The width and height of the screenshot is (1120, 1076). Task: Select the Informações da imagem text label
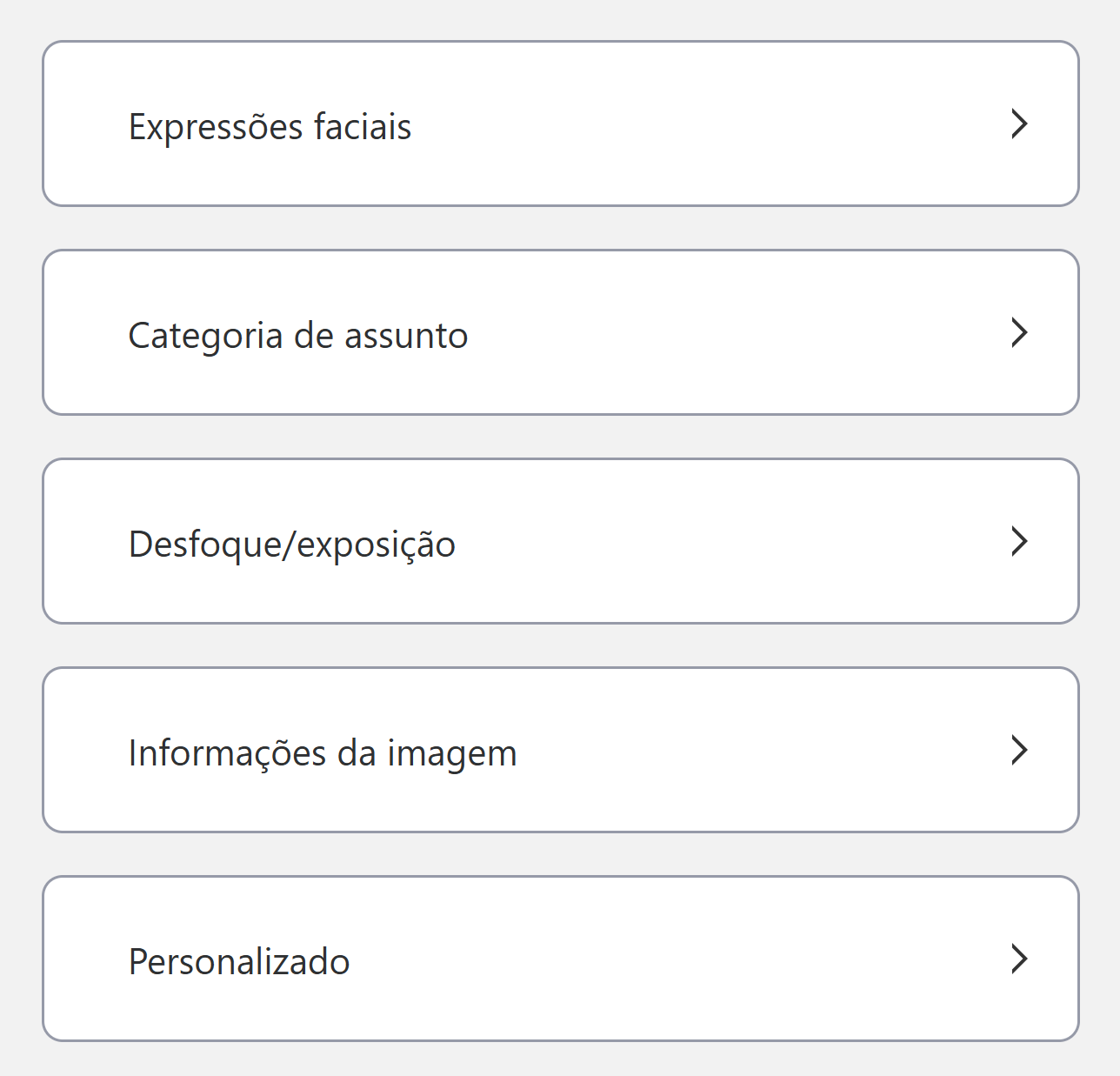click(x=322, y=753)
